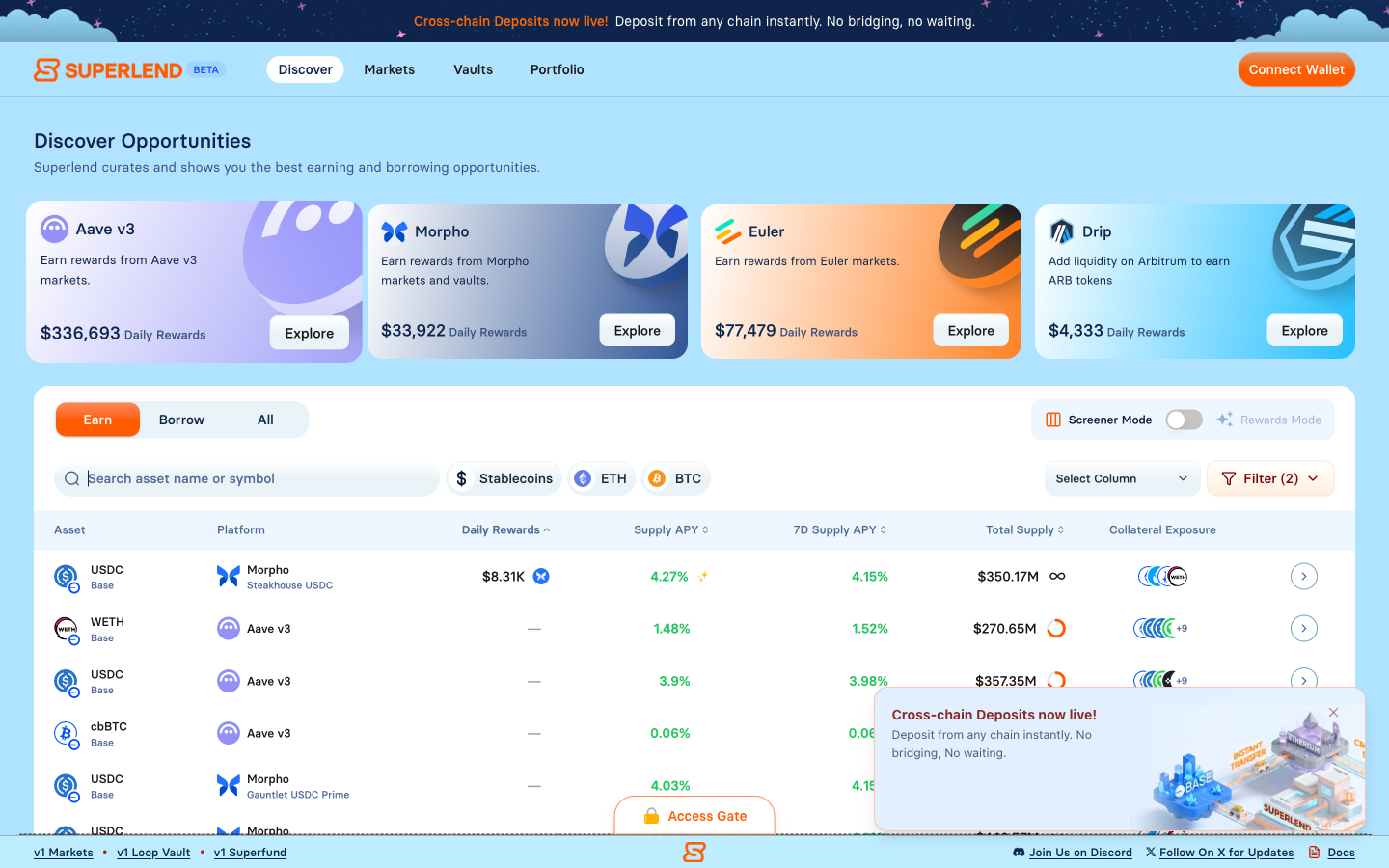Click the infinity icon next to $350.17M
Image resolution: width=1389 pixels, height=868 pixels.
[x=1057, y=577]
